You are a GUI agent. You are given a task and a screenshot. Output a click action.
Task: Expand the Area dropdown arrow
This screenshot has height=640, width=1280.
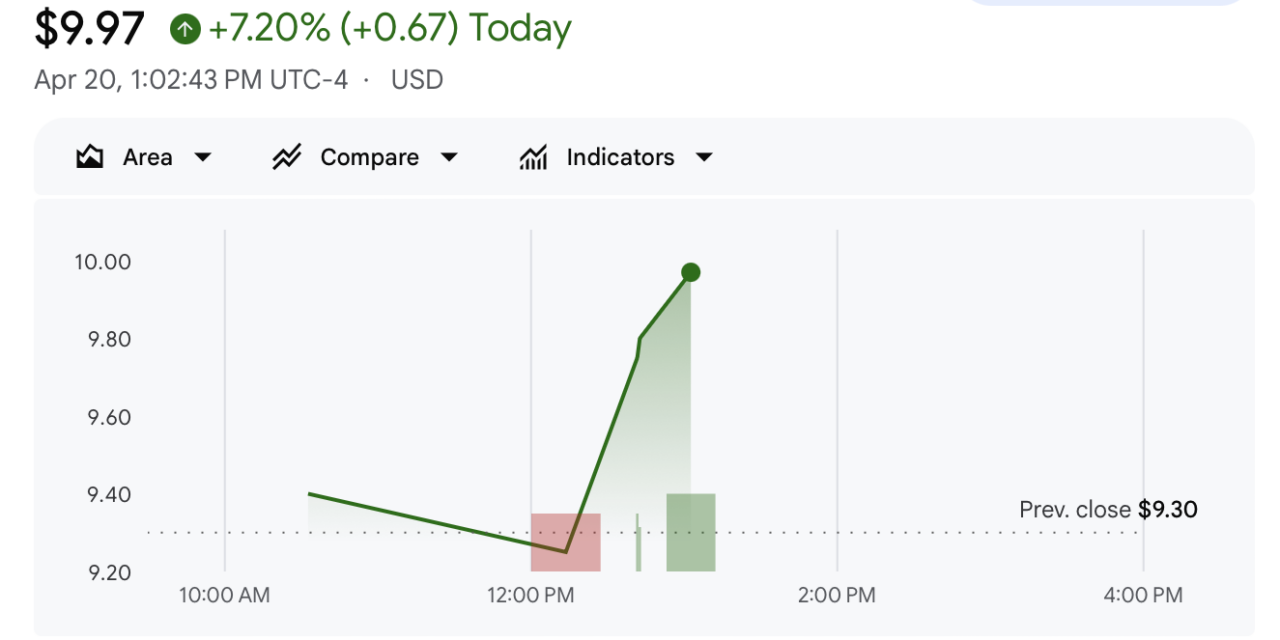click(203, 157)
